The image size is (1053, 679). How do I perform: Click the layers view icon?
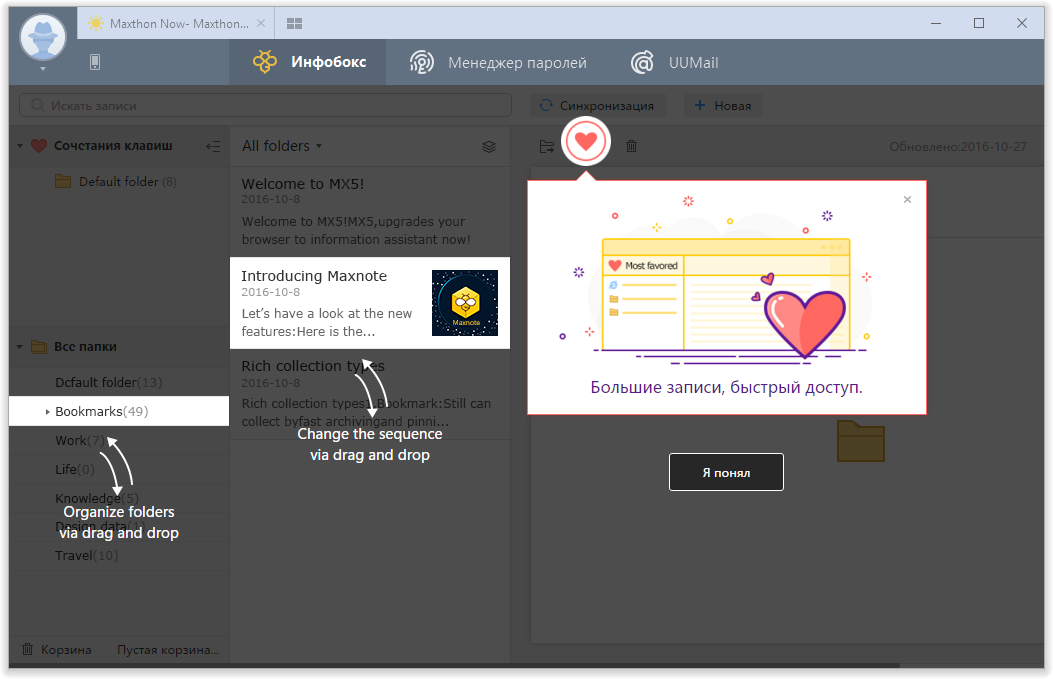[x=489, y=146]
